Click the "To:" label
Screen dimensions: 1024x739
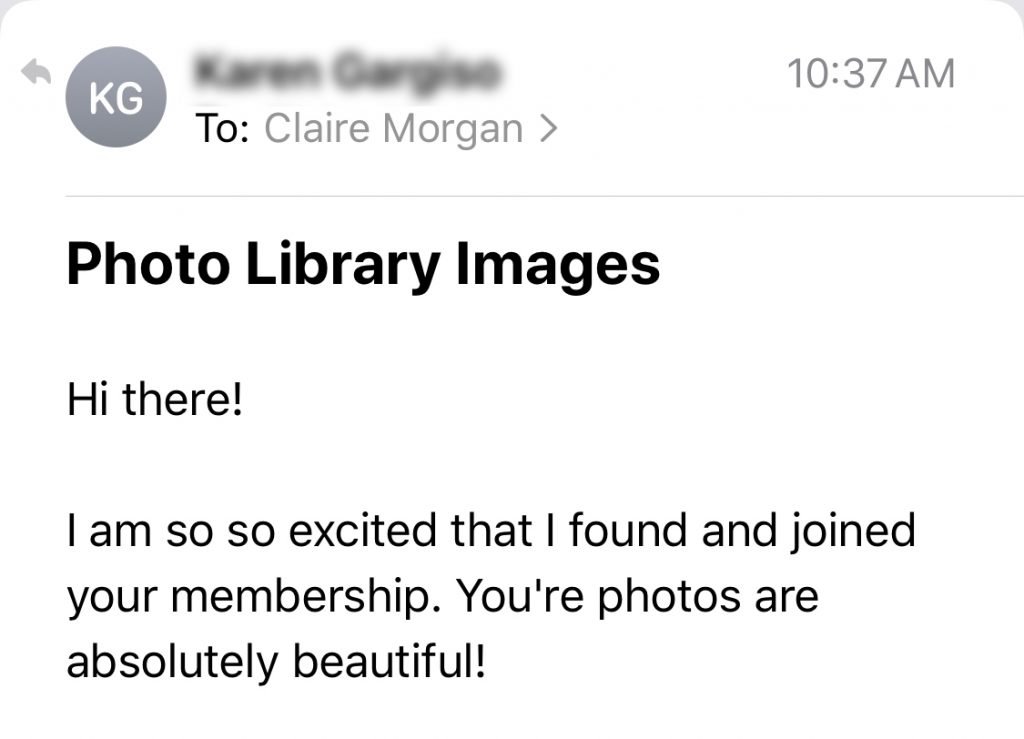(222, 129)
